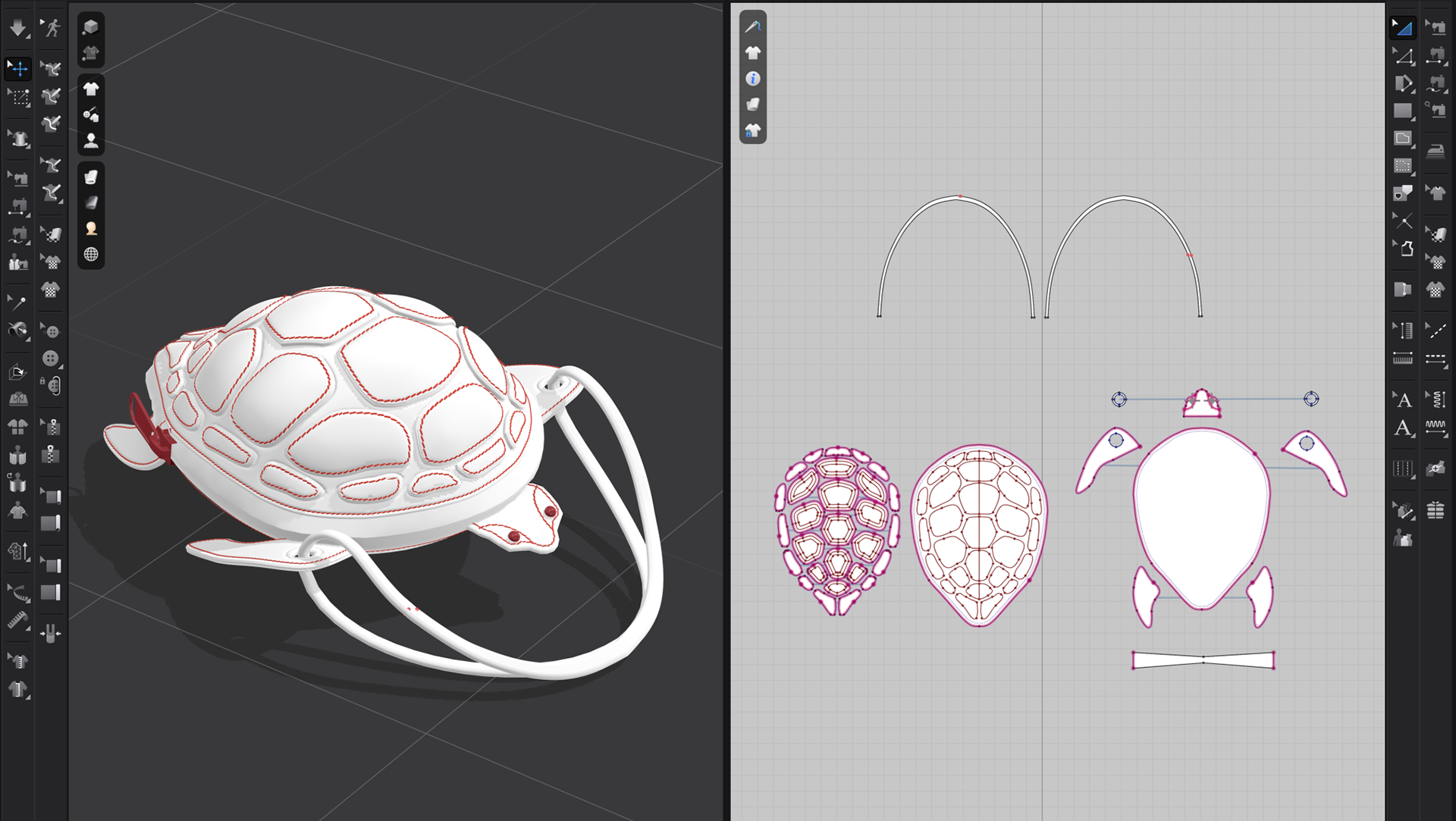Expand the Button tool's submenu corner arrow

[x=61, y=367]
